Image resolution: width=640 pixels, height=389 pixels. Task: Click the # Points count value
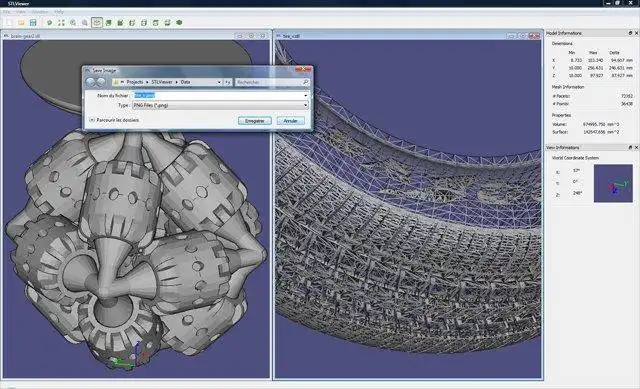[627, 104]
